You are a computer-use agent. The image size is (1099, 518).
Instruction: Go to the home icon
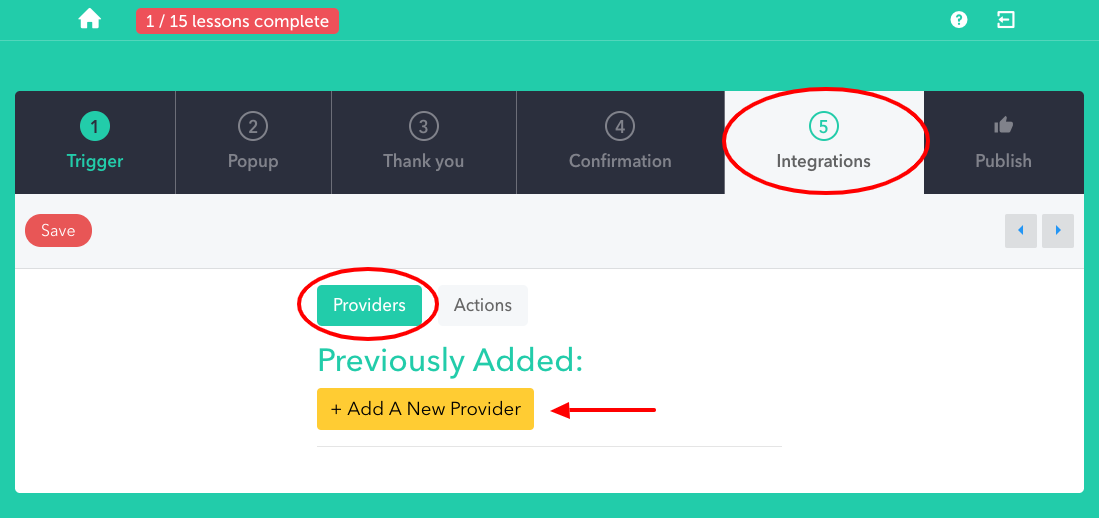coord(90,20)
